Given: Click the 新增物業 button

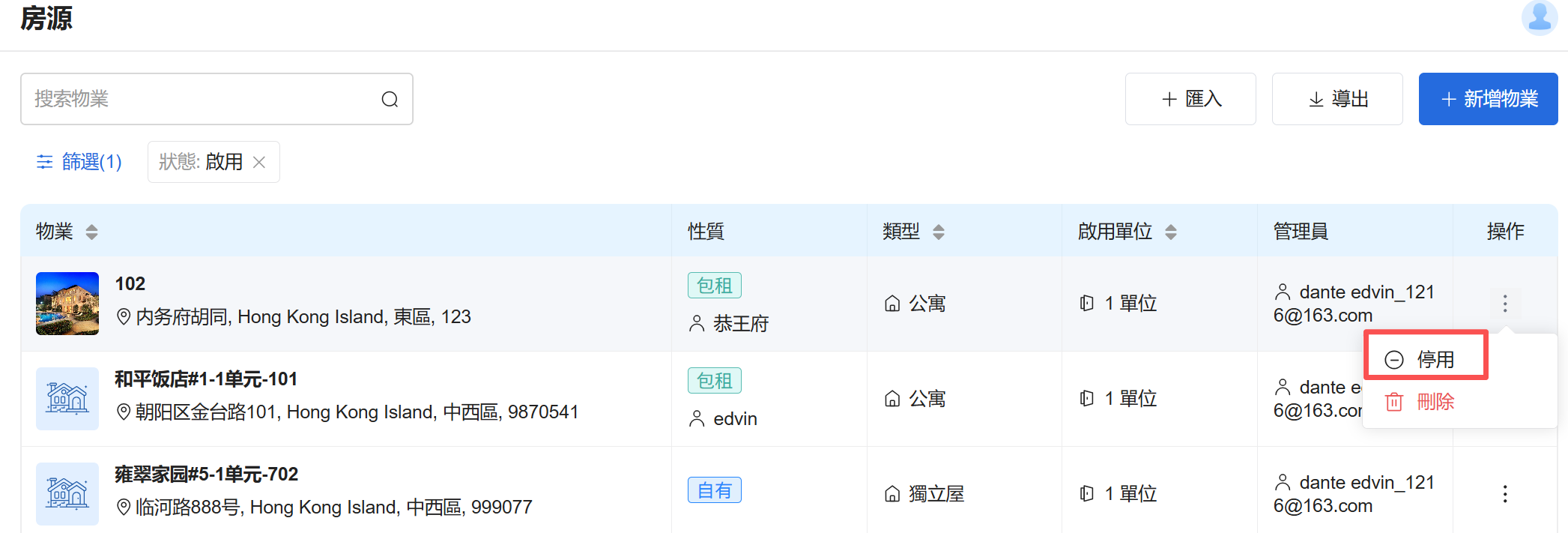Looking at the screenshot, I should 1488,99.
